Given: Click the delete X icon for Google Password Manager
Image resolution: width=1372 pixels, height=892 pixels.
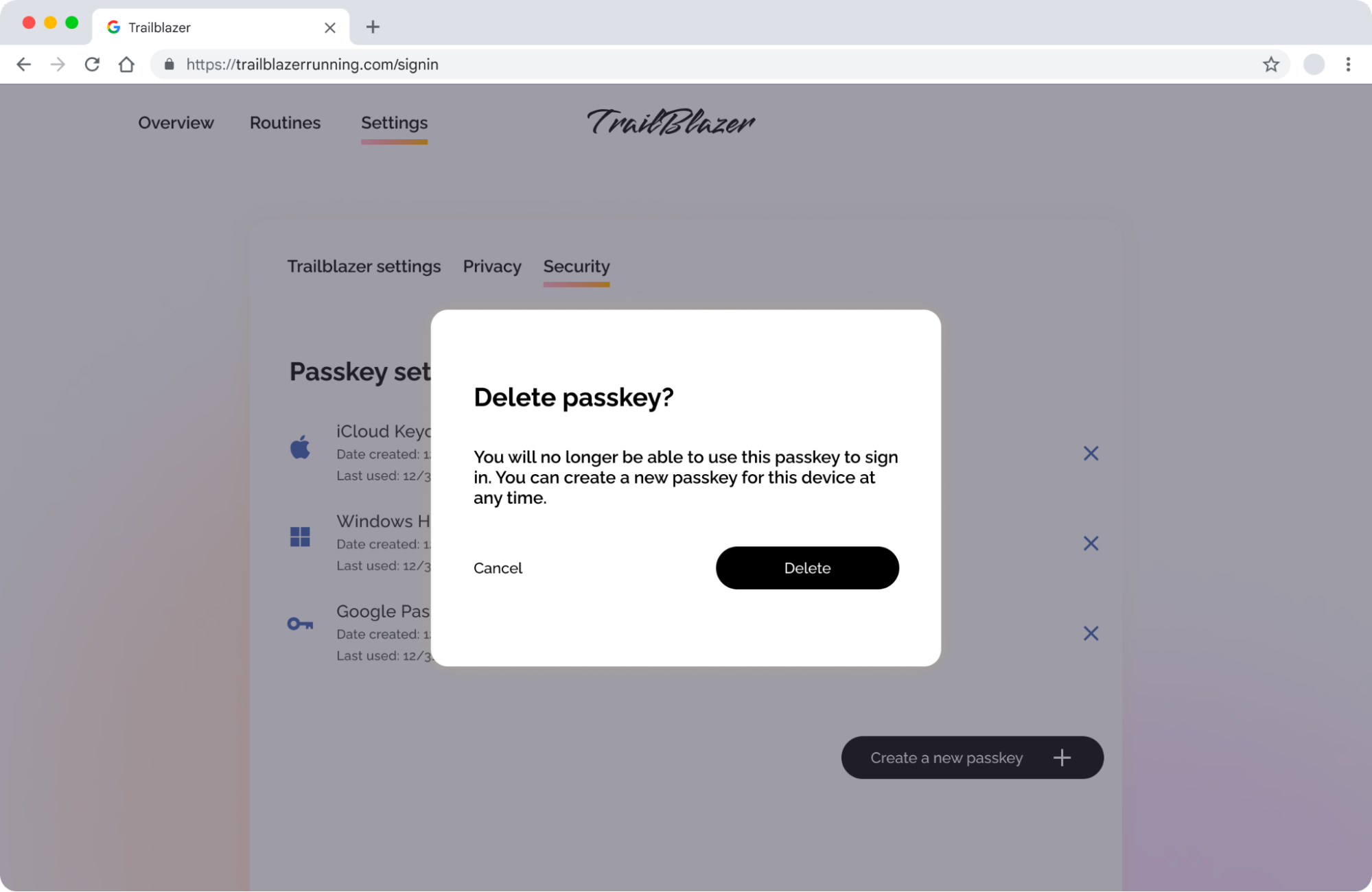Looking at the screenshot, I should (1090, 633).
